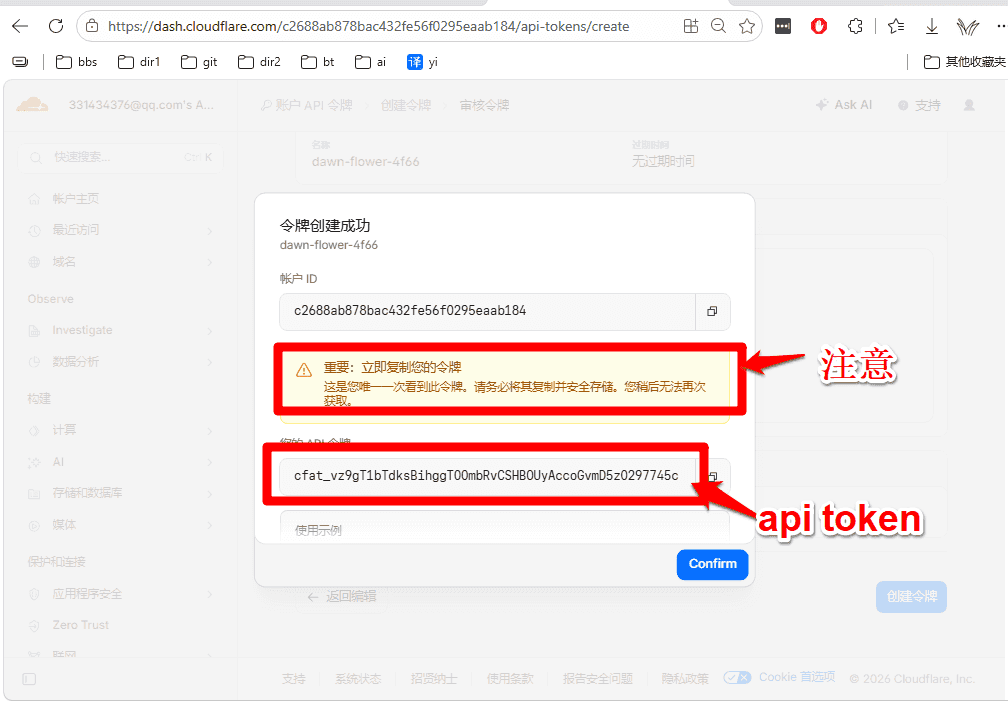
Task: Open the 支持 help menu in header
Action: tap(919, 105)
